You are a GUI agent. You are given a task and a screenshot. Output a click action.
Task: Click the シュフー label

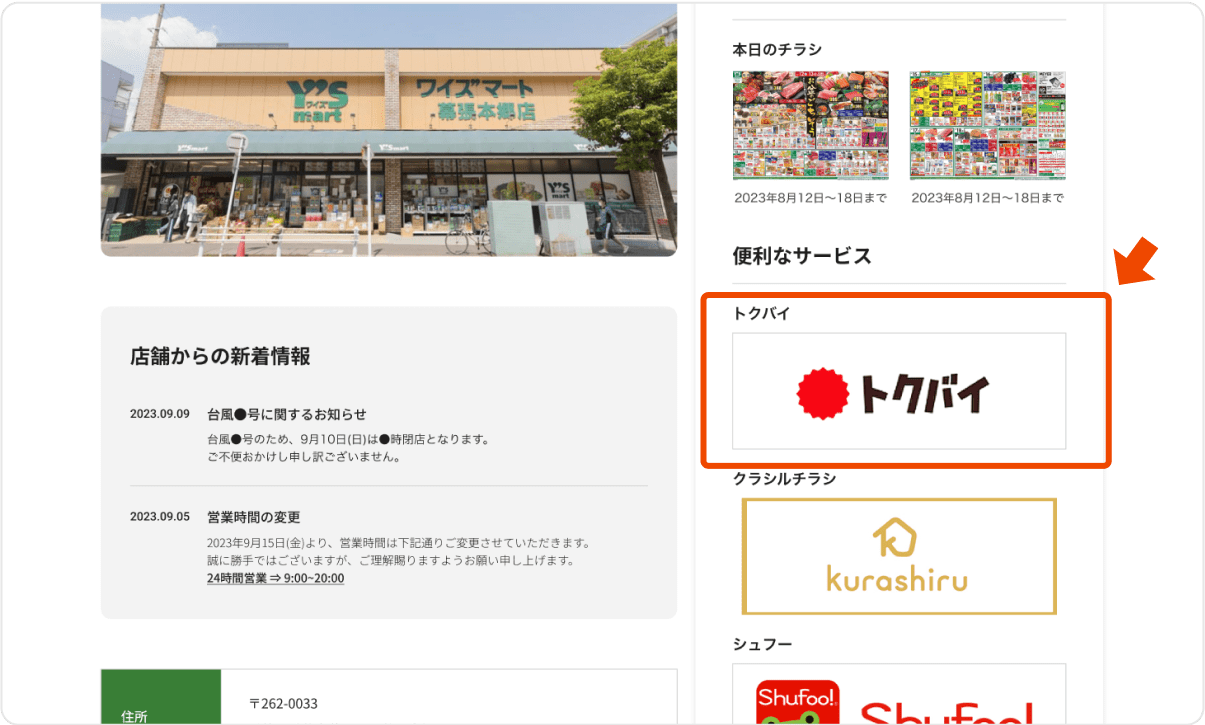(x=763, y=644)
